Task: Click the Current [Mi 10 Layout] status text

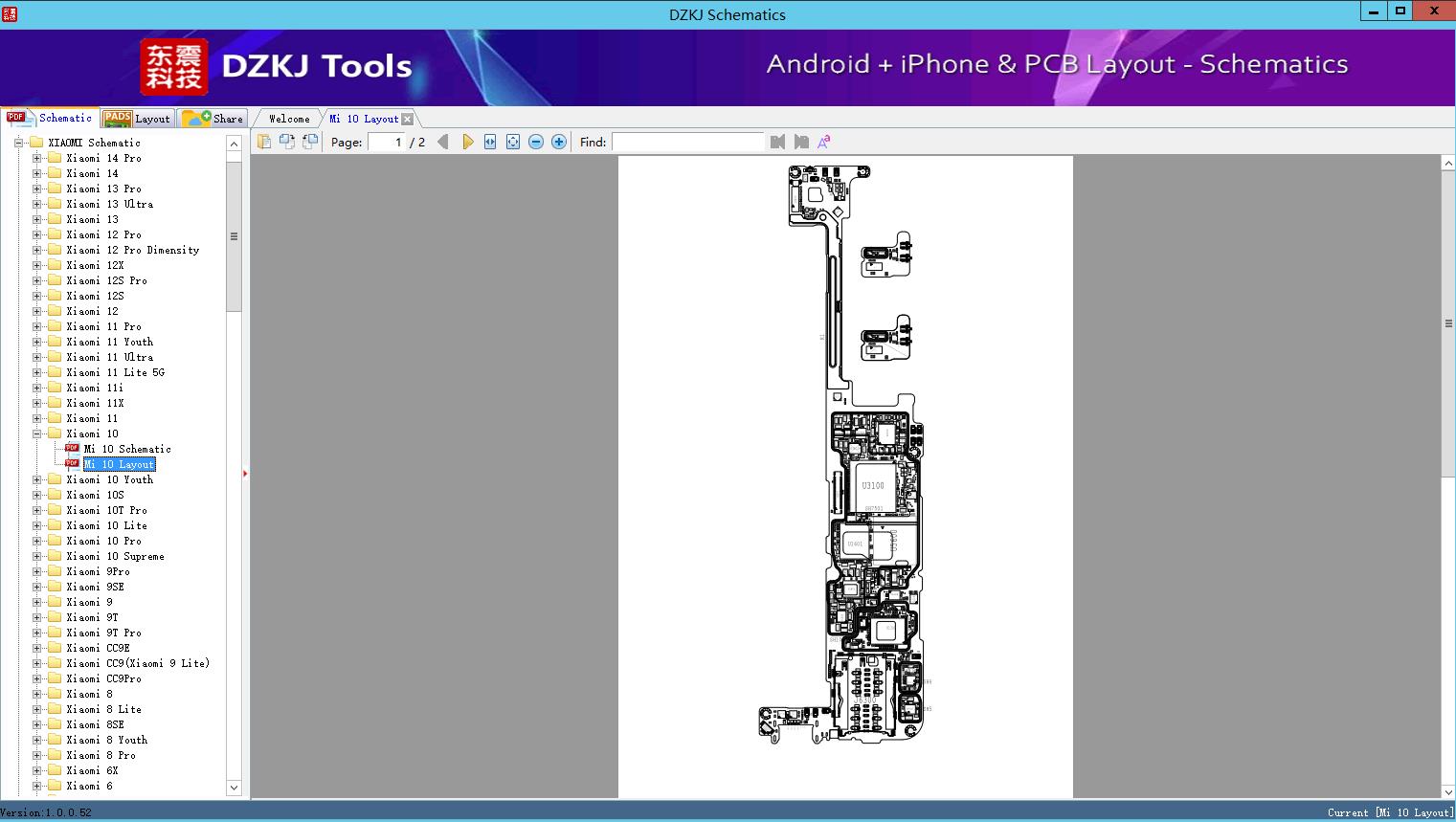Action: click(1390, 812)
